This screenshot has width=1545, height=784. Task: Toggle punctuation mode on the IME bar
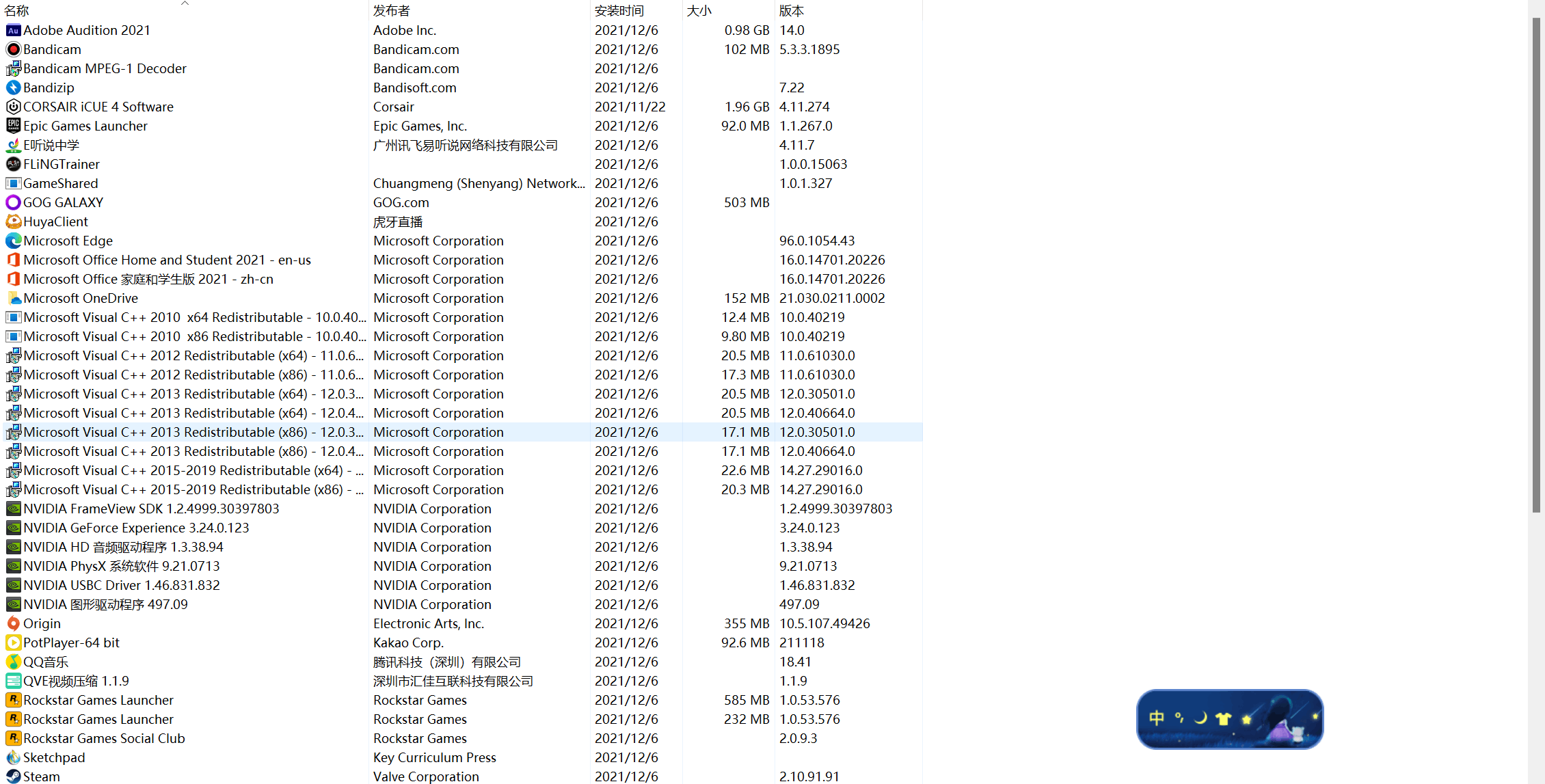click(1179, 718)
